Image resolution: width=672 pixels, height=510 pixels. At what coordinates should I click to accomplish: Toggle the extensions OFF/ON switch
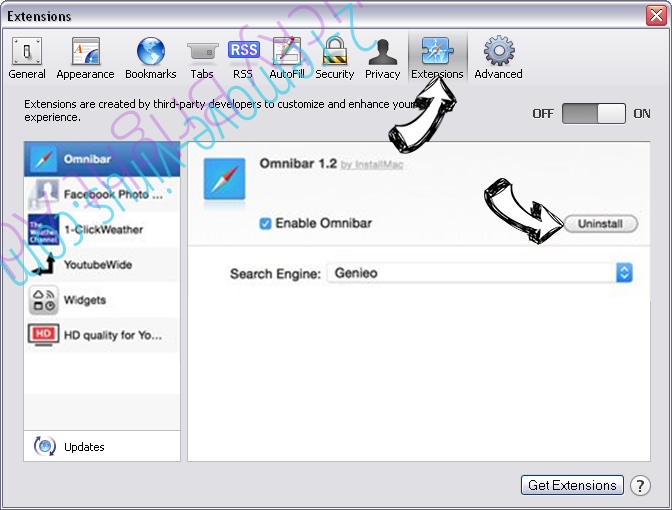point(594,114)
